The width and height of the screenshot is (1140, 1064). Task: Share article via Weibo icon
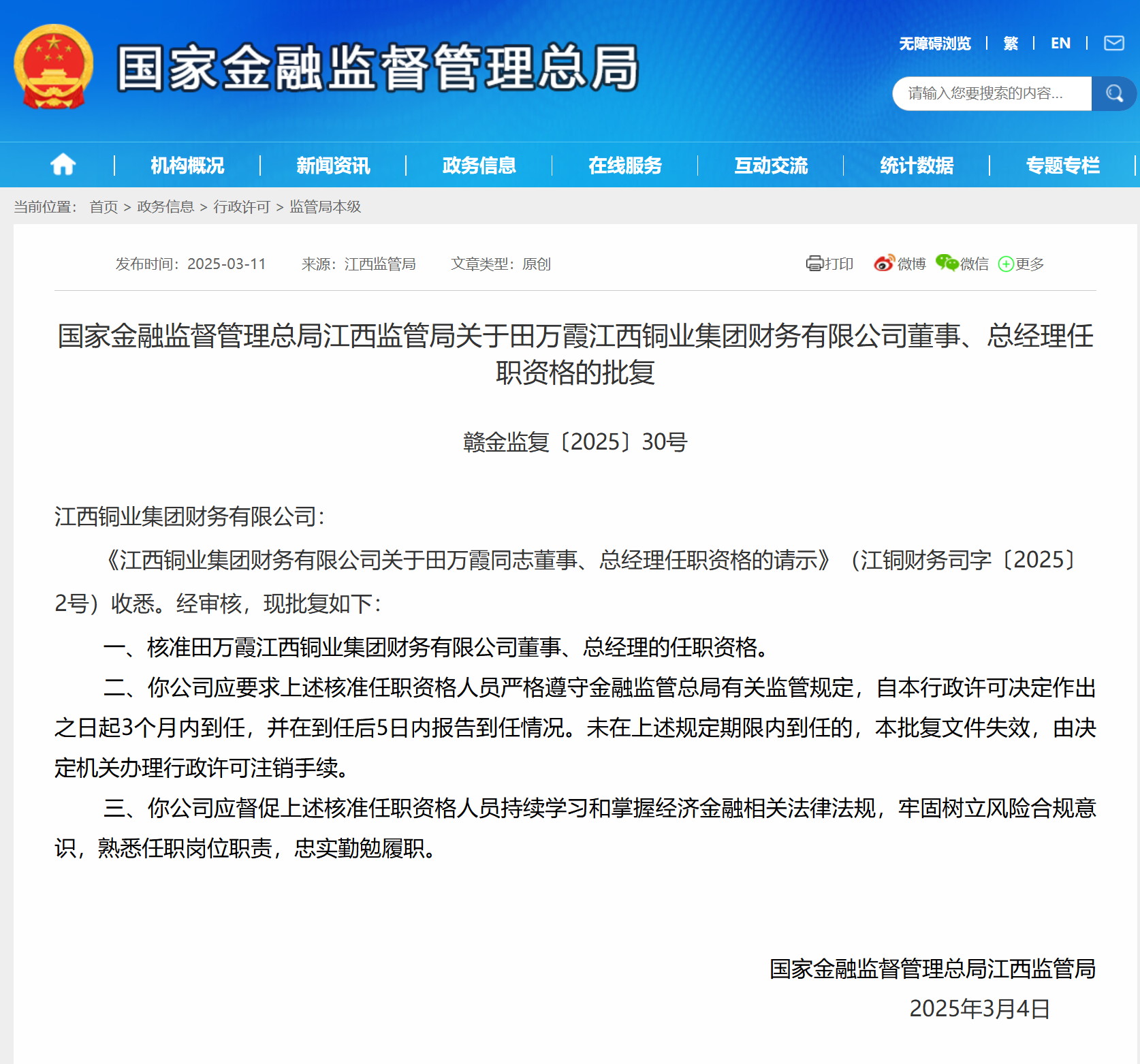tap(884, 264)
